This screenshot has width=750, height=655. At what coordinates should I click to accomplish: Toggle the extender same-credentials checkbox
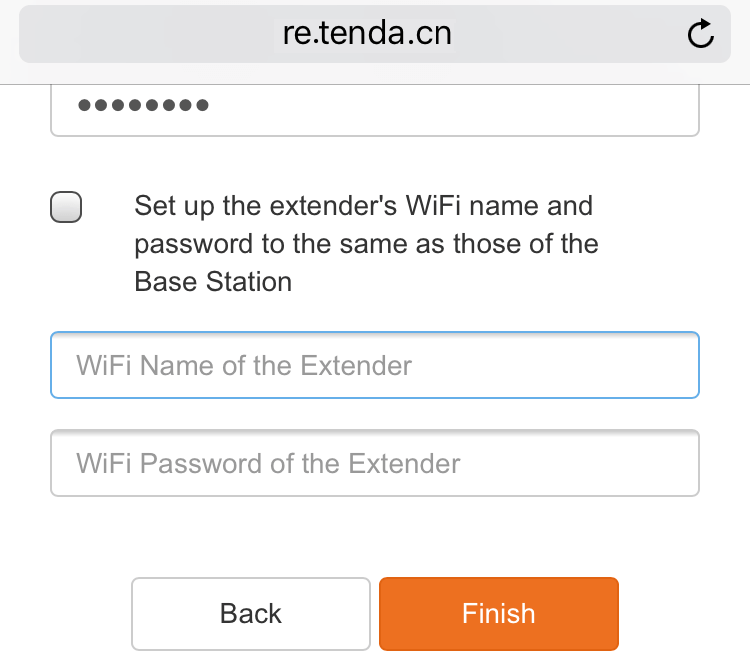click(66, 207)
